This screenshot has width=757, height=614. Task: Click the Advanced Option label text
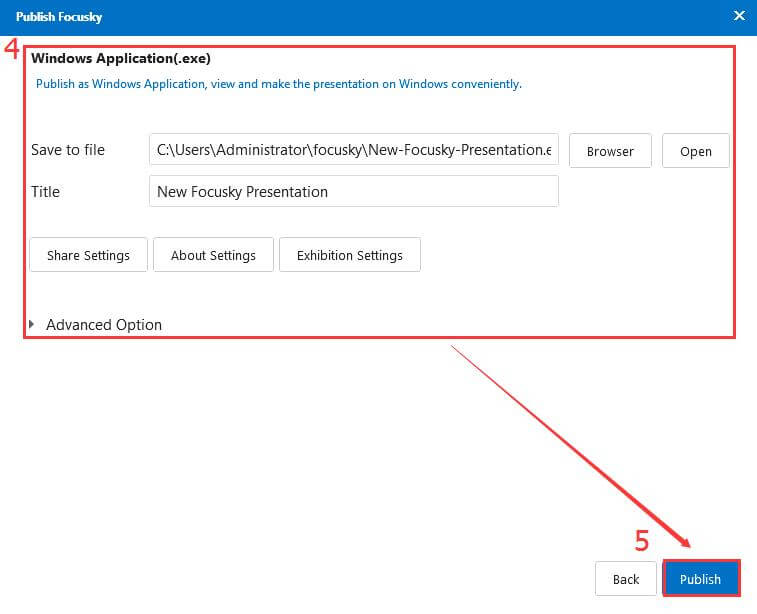point(104,325)
